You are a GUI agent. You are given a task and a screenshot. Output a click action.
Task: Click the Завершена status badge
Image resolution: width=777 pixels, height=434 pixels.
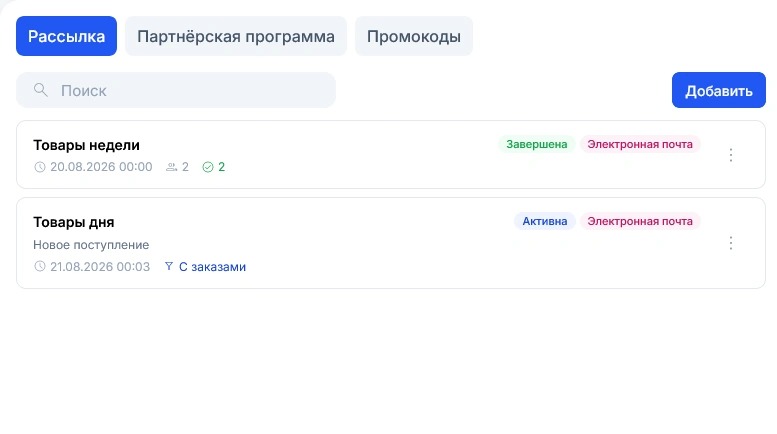(x=536, y=144)
